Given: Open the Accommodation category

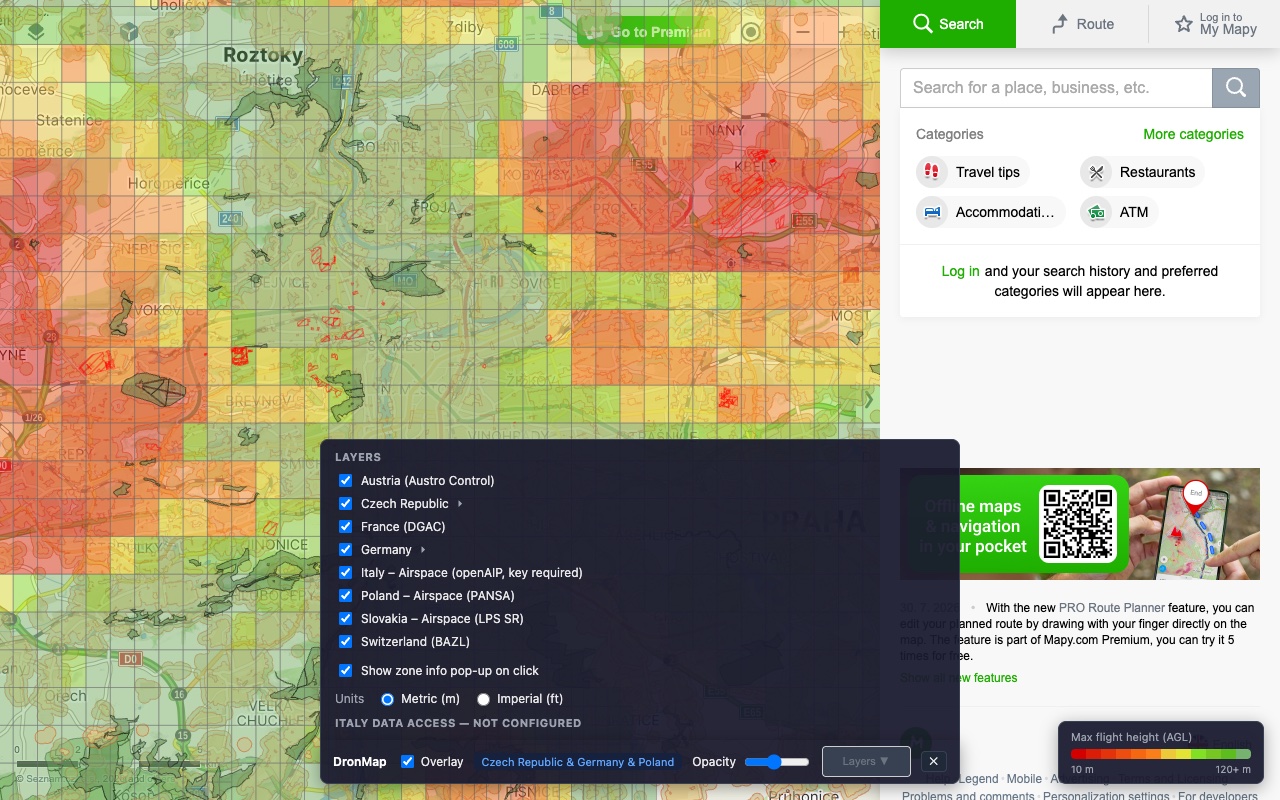Looking at the screenshot, I should [x=990, y=212].
